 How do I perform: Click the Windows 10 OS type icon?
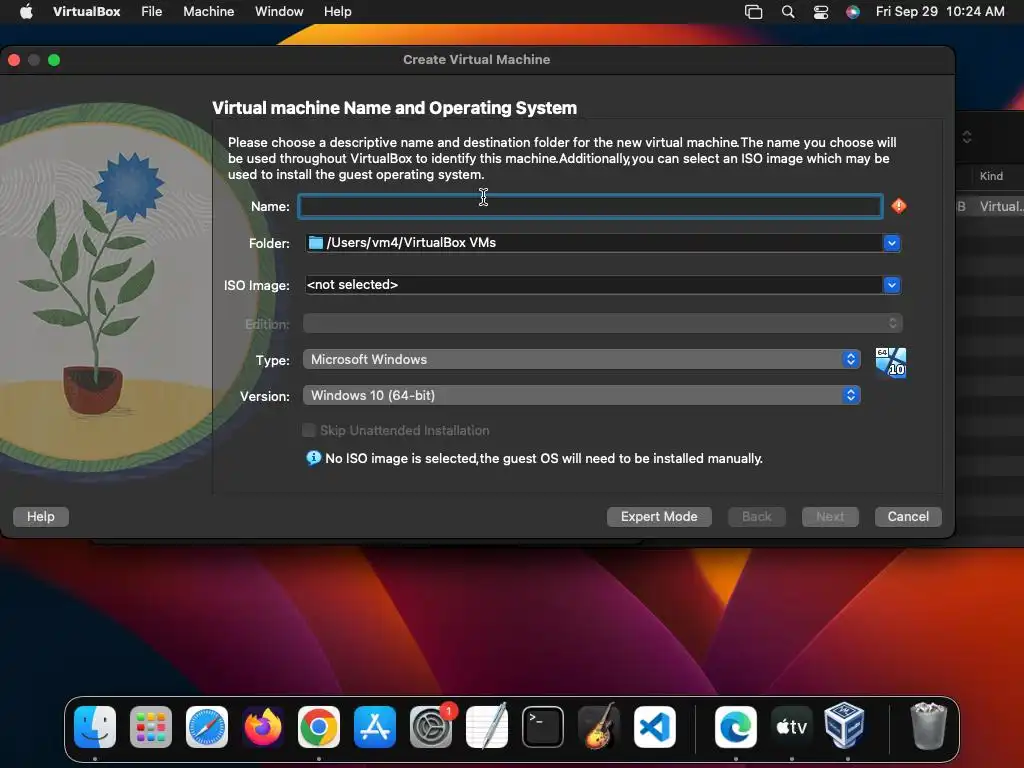tap(891, 362)
